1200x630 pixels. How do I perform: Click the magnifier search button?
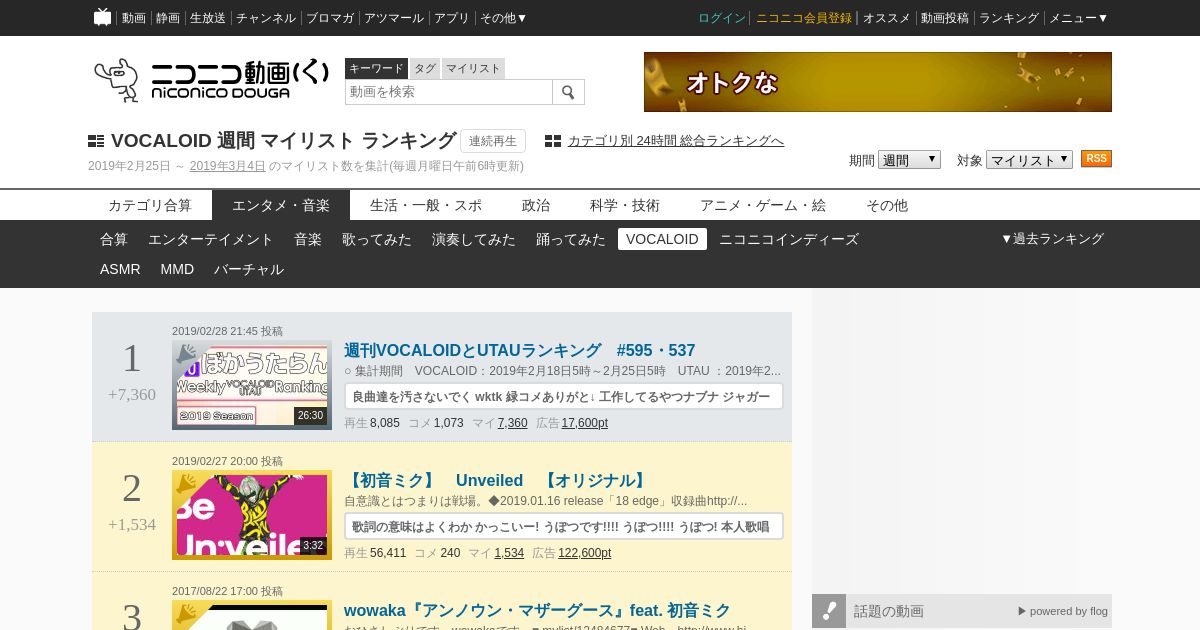[568, 92]
